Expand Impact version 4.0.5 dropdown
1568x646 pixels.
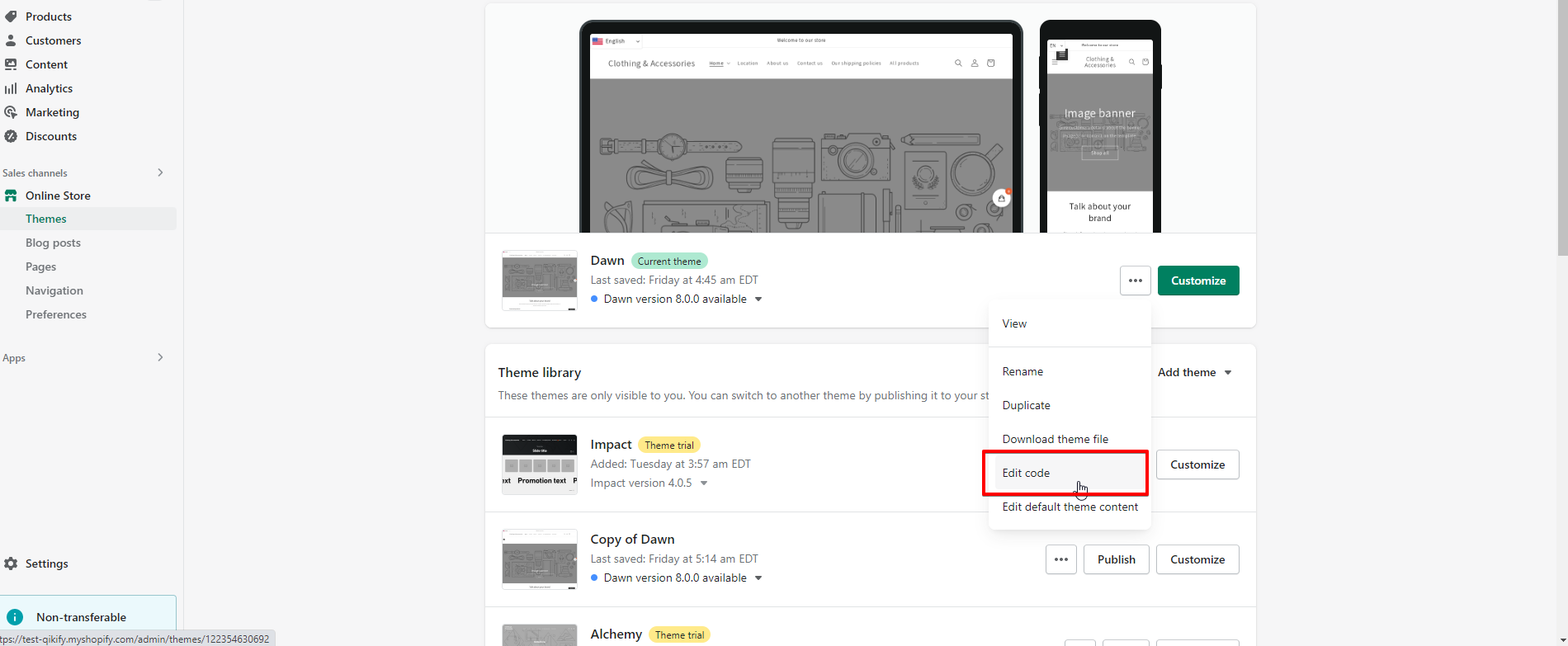click(x=704, y=483)
